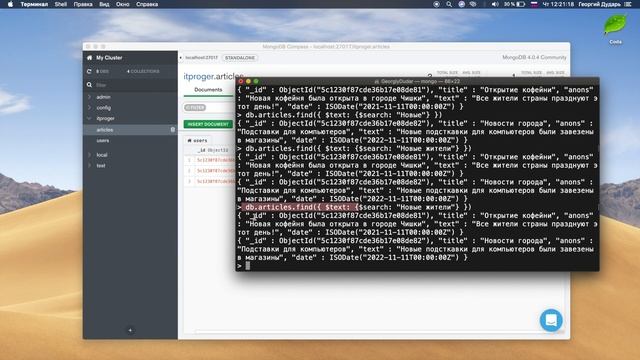Screen dimensions: 640x360
Task: Select the admin database name
Action: click(103, 97)
